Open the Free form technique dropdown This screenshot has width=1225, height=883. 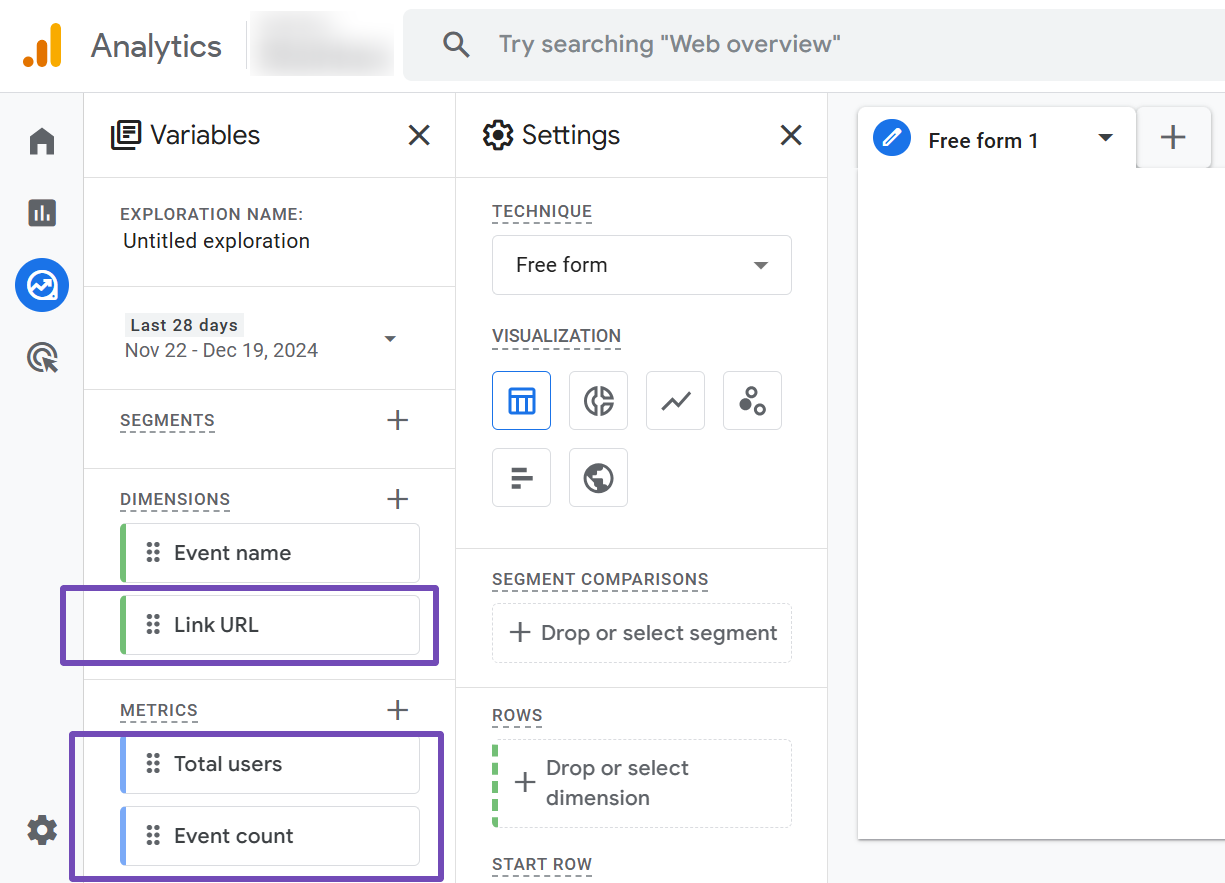641,265
